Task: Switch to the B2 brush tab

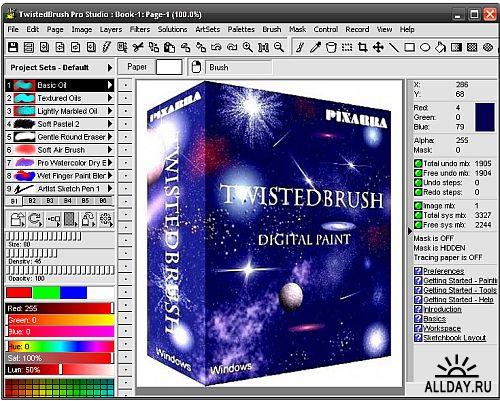Action: tap(32, 201)
